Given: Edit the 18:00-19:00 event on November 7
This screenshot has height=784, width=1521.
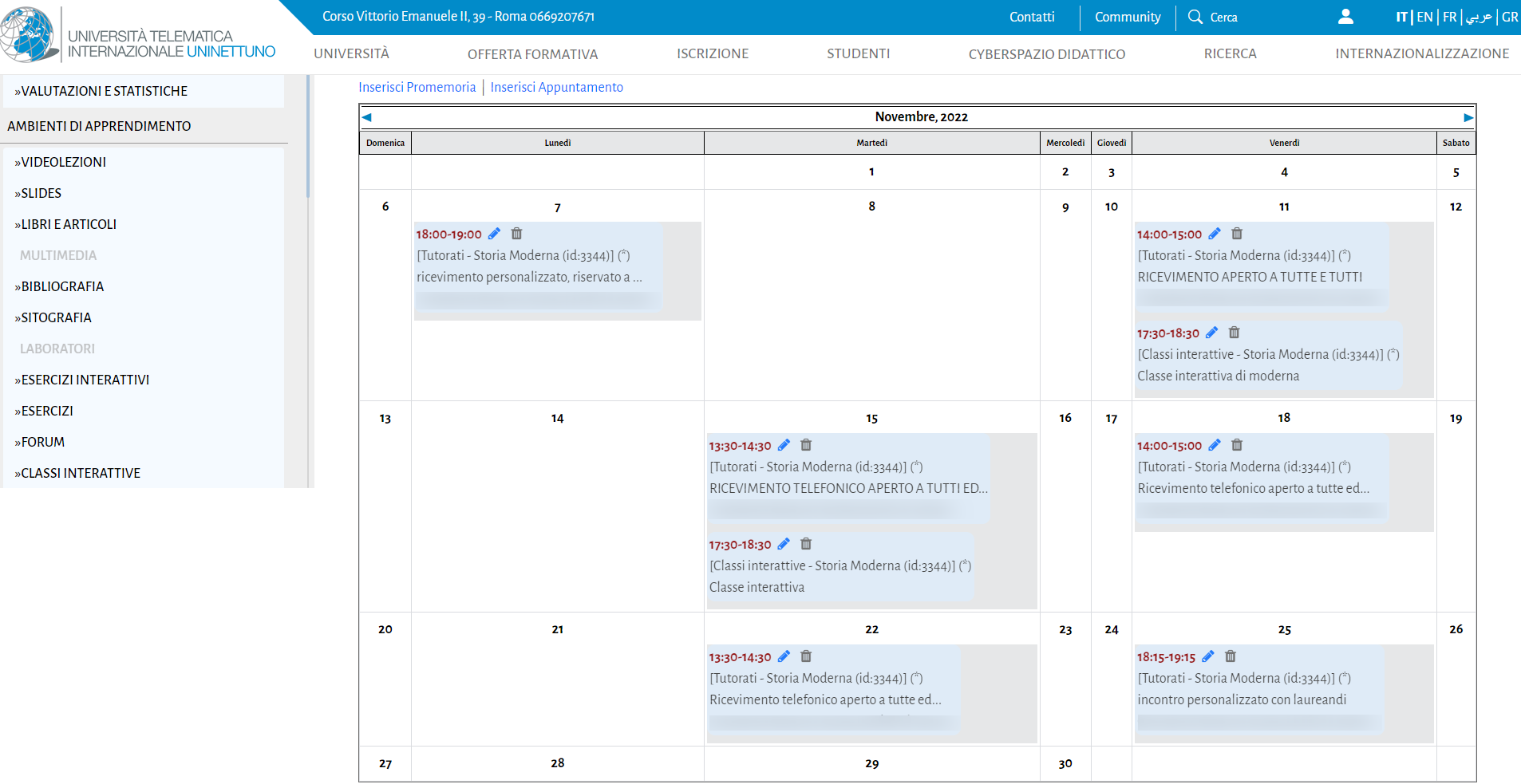Looking at the screenshot, I should [494, 234].
